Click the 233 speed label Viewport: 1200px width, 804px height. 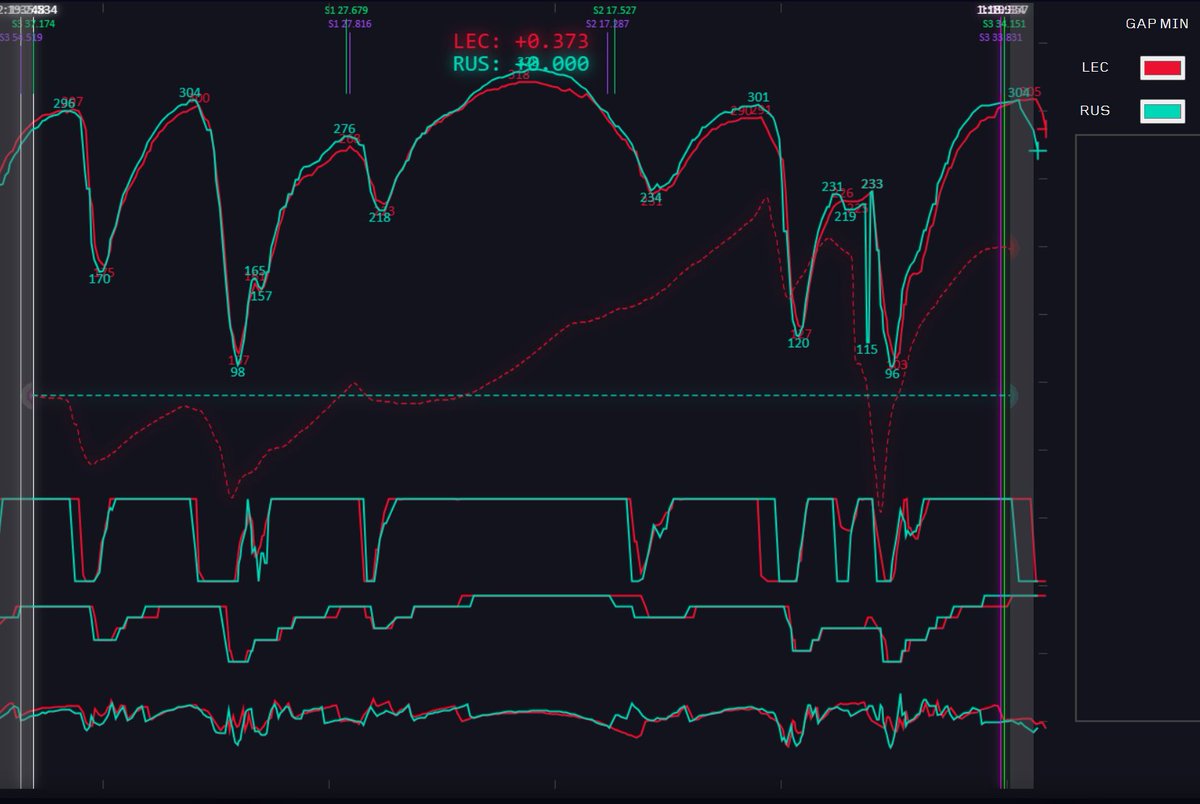[872, 184]
